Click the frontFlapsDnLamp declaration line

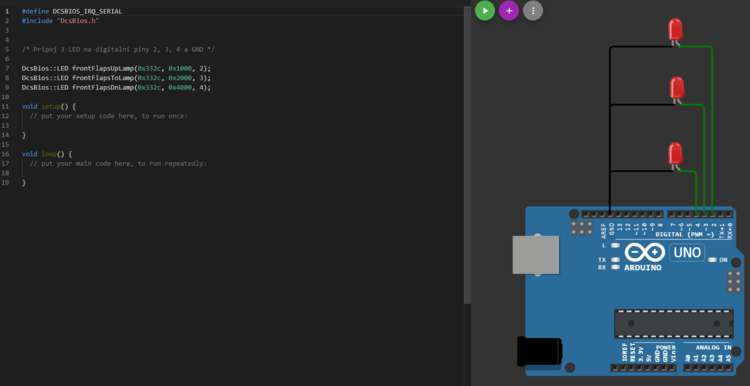coord(116,88)
